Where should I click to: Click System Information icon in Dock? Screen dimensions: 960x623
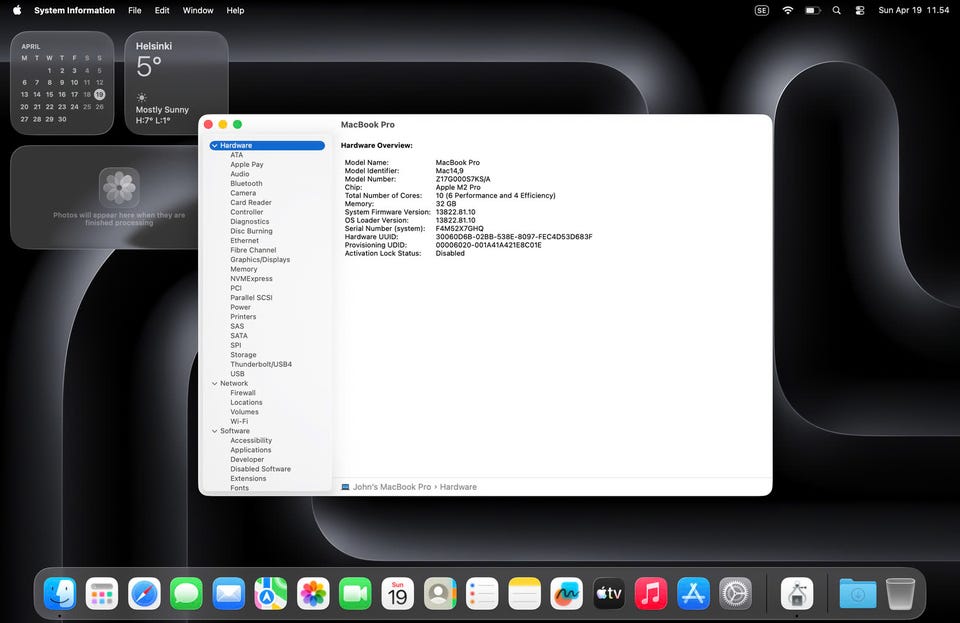(x=797, y=594)
